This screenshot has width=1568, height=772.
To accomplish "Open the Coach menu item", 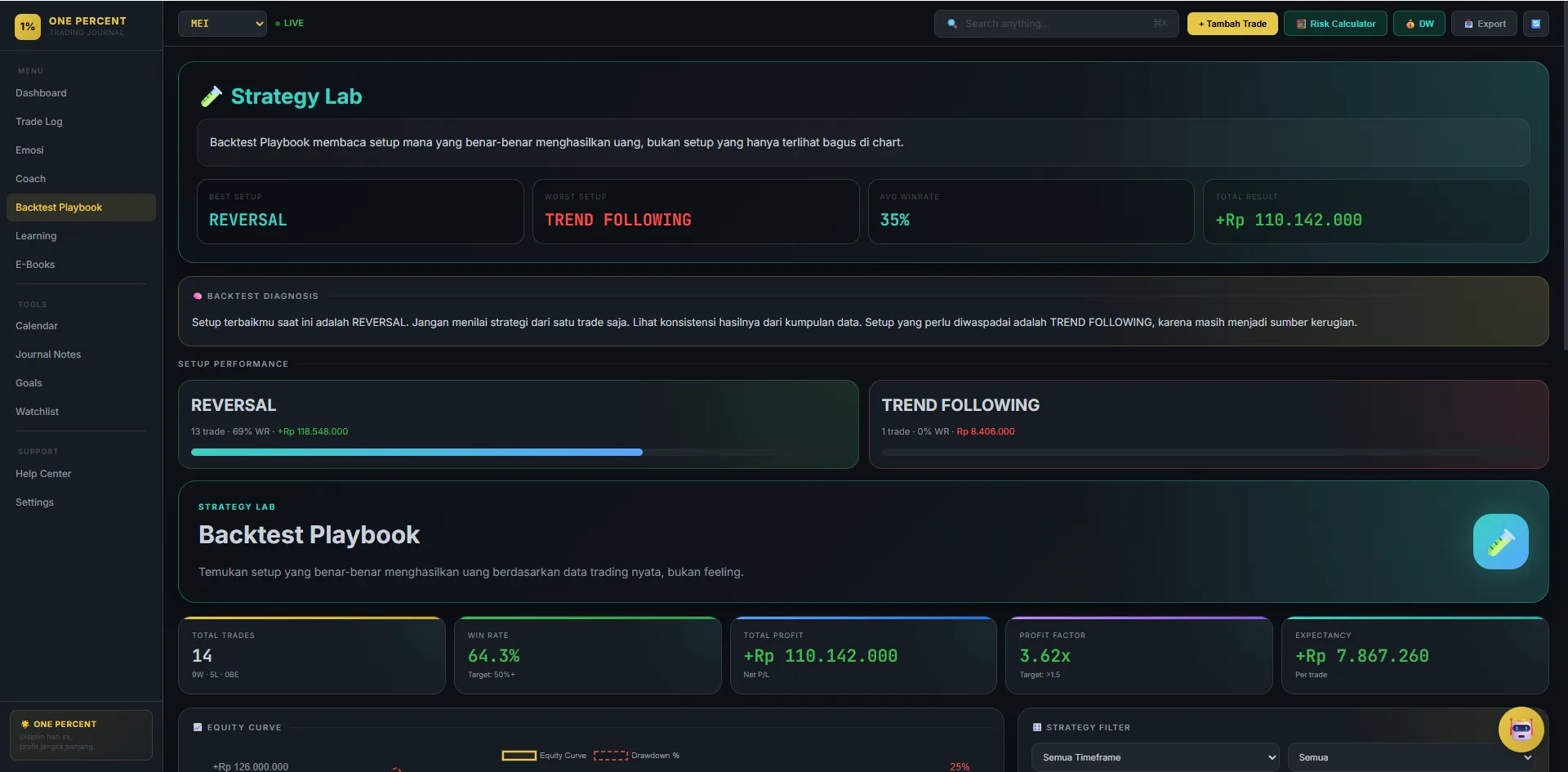I will click(x=31, y=179).
